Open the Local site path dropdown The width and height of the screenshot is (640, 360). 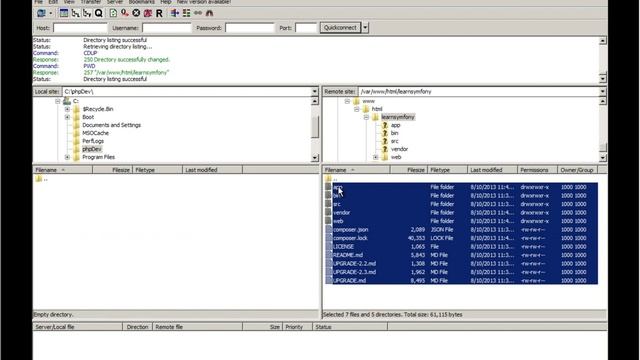pyautogui.click(x=315, y=91)
